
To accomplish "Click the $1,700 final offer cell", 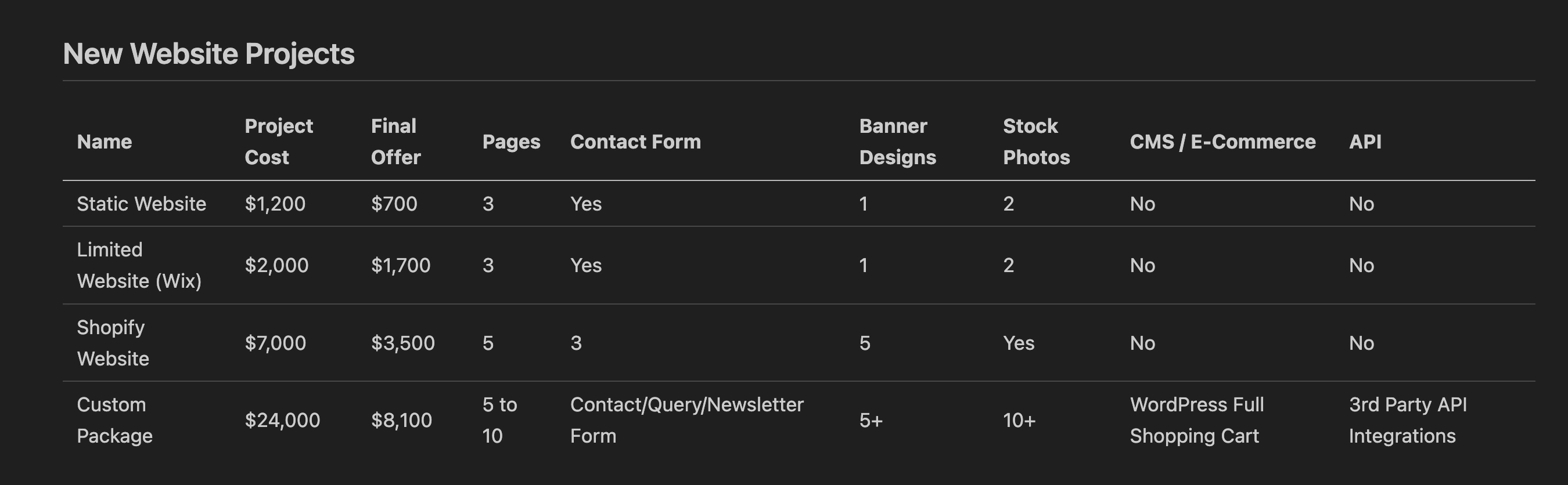I will (x=401, y=265).
